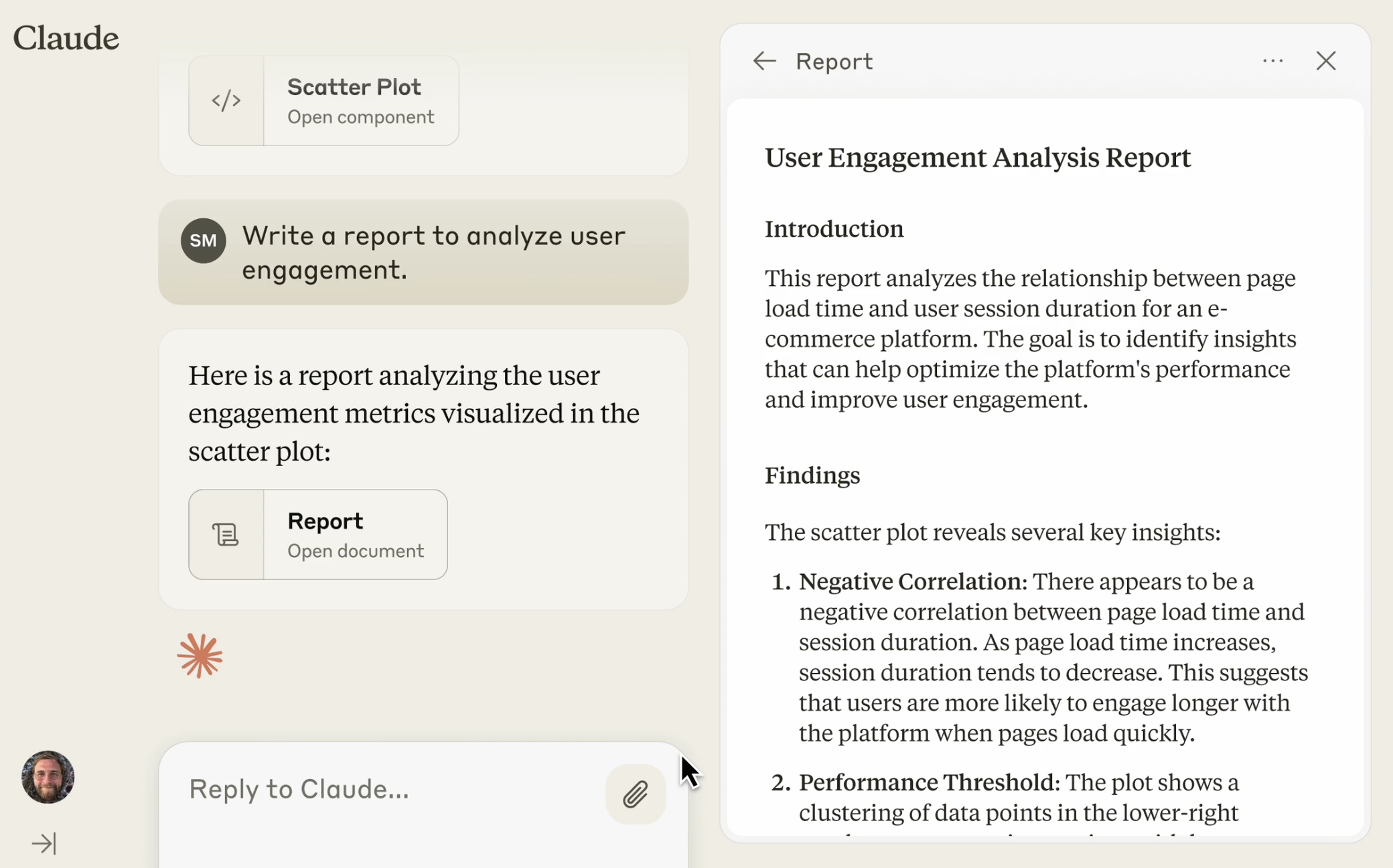Click the User Engagement Analysis Report heading
1393x868 pixels.
click(978, 158)
